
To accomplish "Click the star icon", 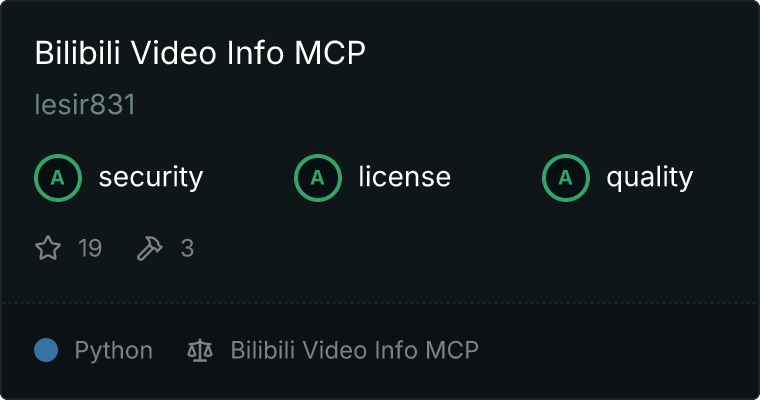I will tap(48, 248).
